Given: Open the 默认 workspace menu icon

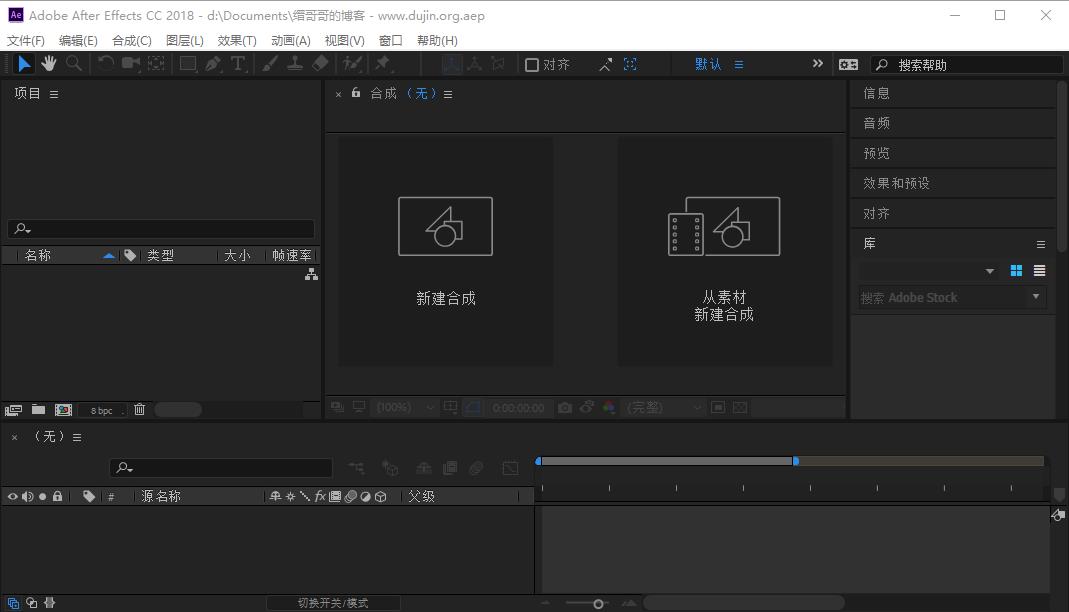Looking at the screenshot, I should (x=738, y=65).
